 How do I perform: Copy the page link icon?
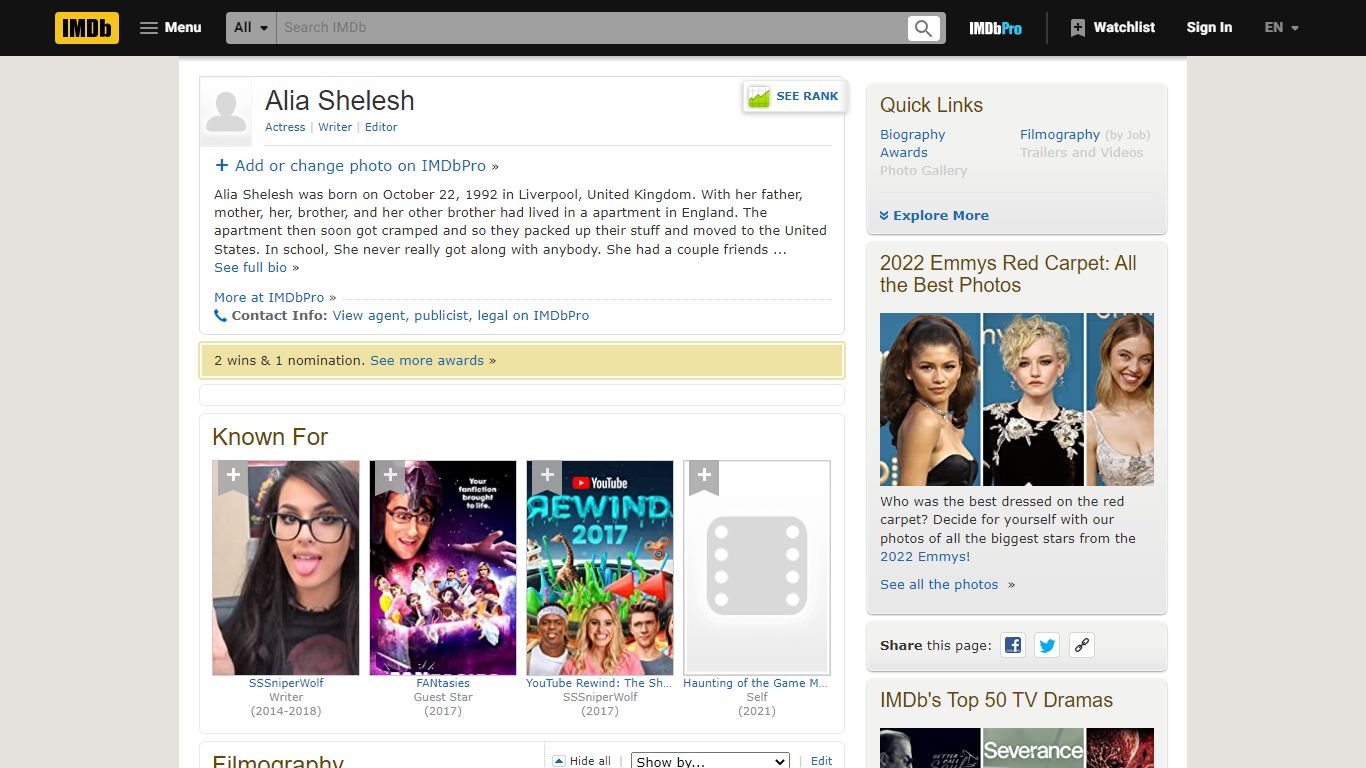pyautogui.click(x=1081, y=646)
